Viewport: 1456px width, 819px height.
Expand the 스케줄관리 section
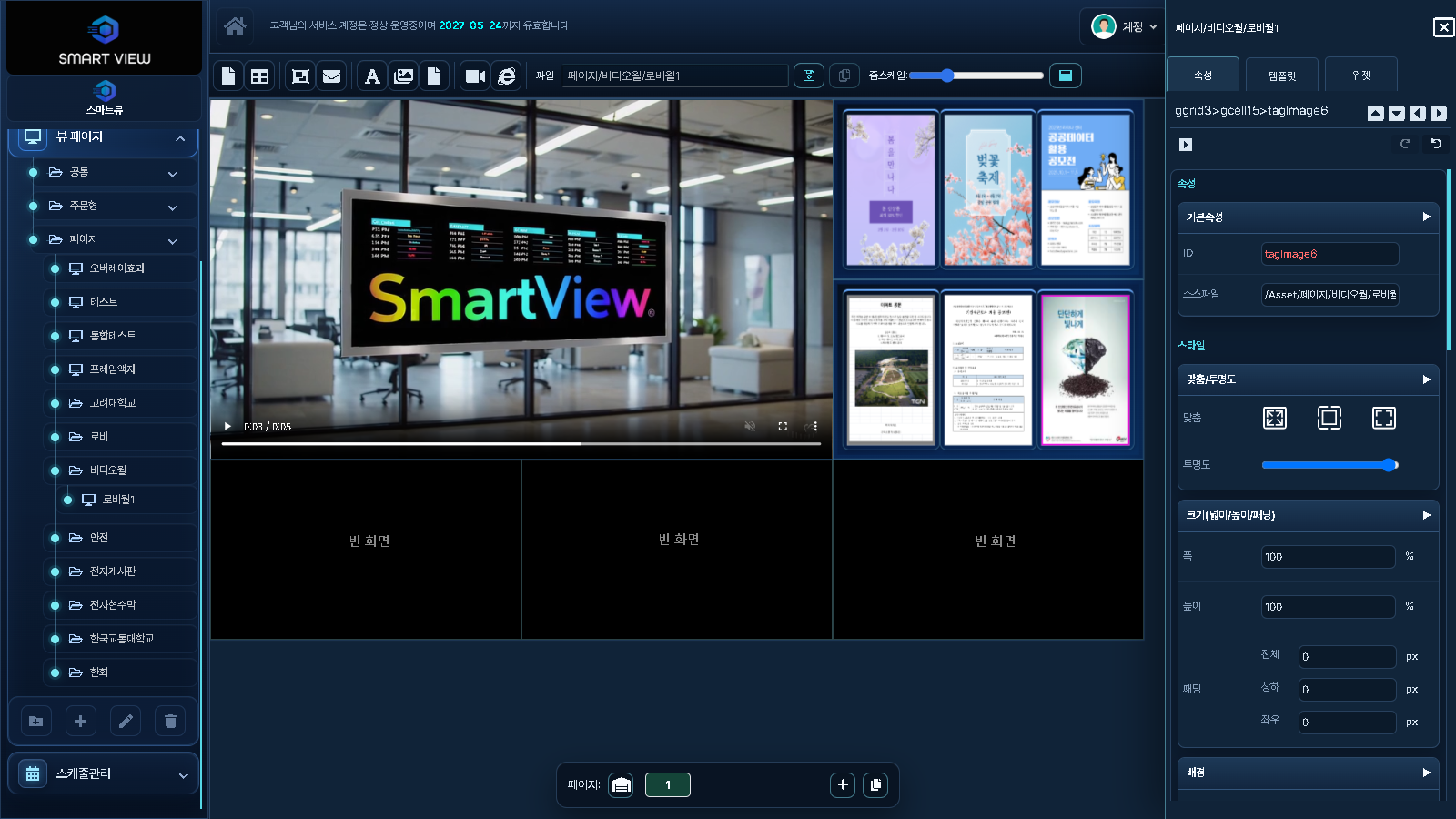coord(183,775)
